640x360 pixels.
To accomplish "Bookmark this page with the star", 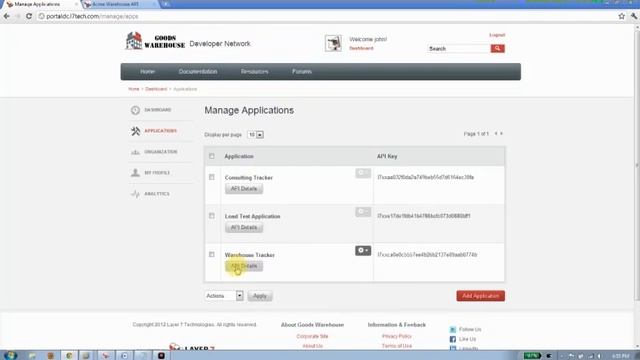I will tap(621, 16).
